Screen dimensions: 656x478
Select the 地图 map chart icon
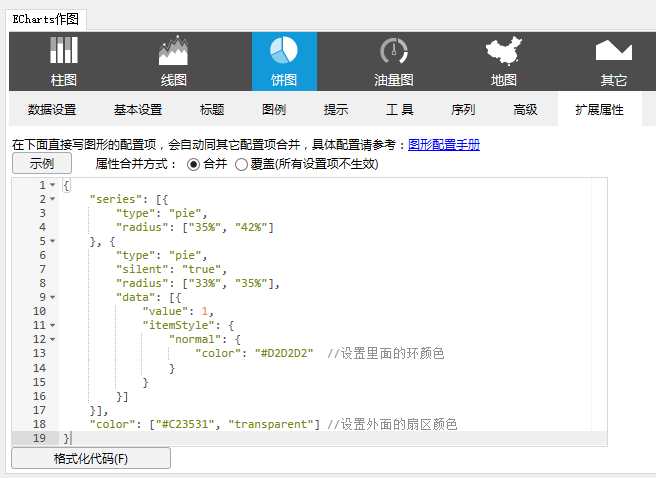(x=504, y=61)
